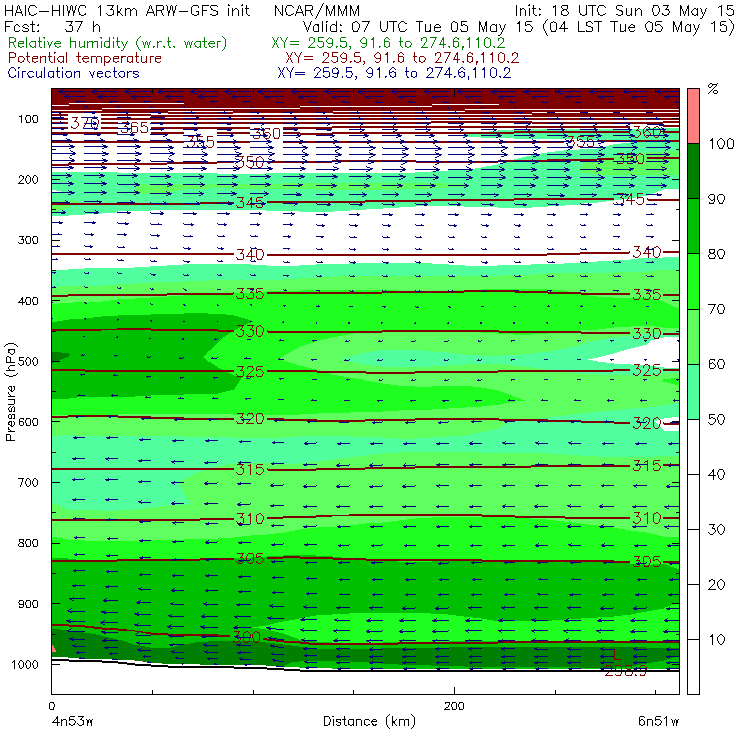Click the '365' potential temperature contour label
This screenshot has width=740, height=740.
click(135, 127)
